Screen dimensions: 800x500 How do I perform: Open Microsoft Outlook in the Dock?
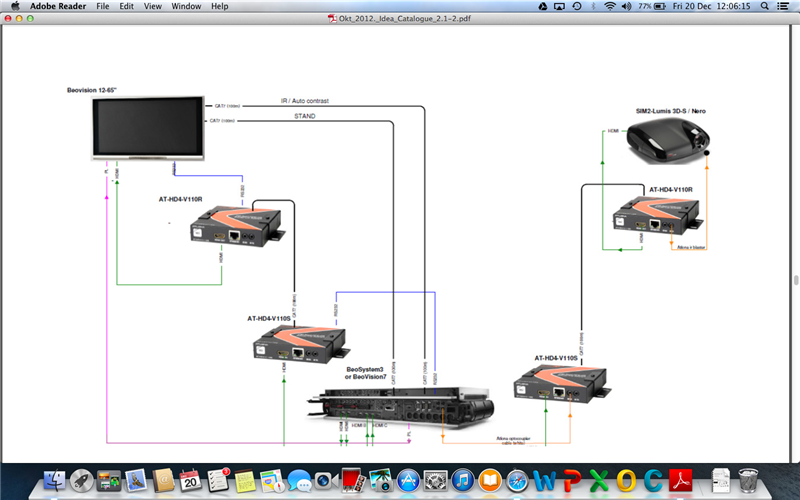coord(626,481)
